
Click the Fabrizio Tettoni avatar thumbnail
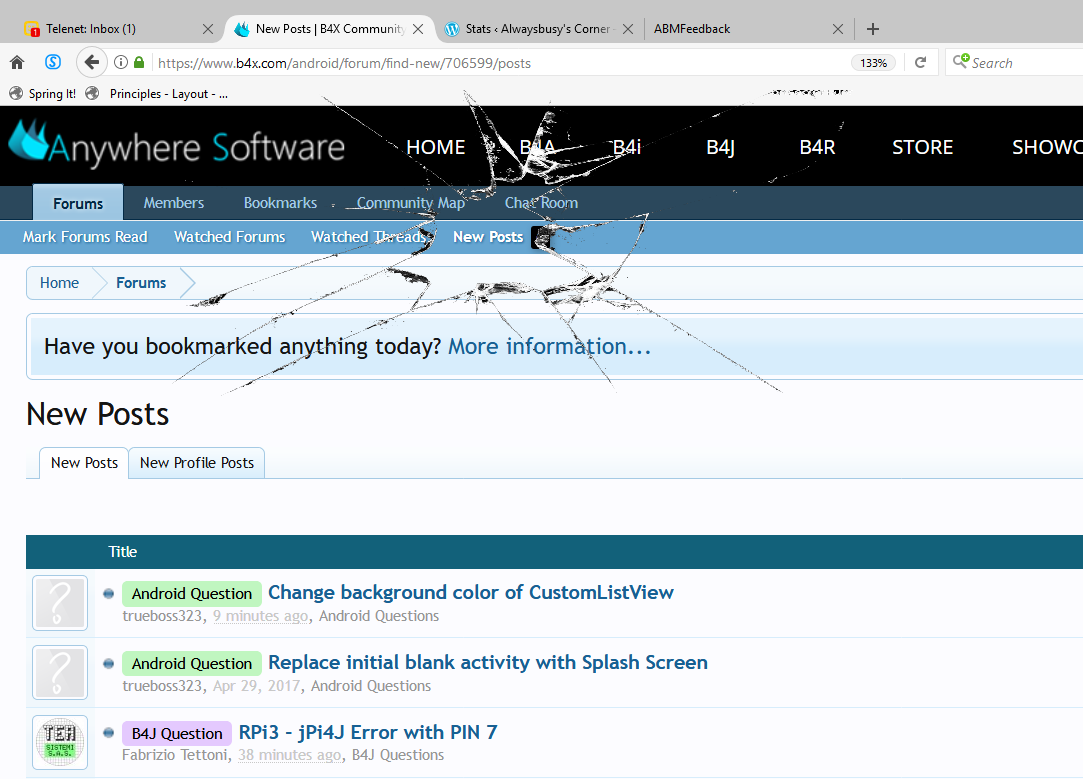[60, 742]
